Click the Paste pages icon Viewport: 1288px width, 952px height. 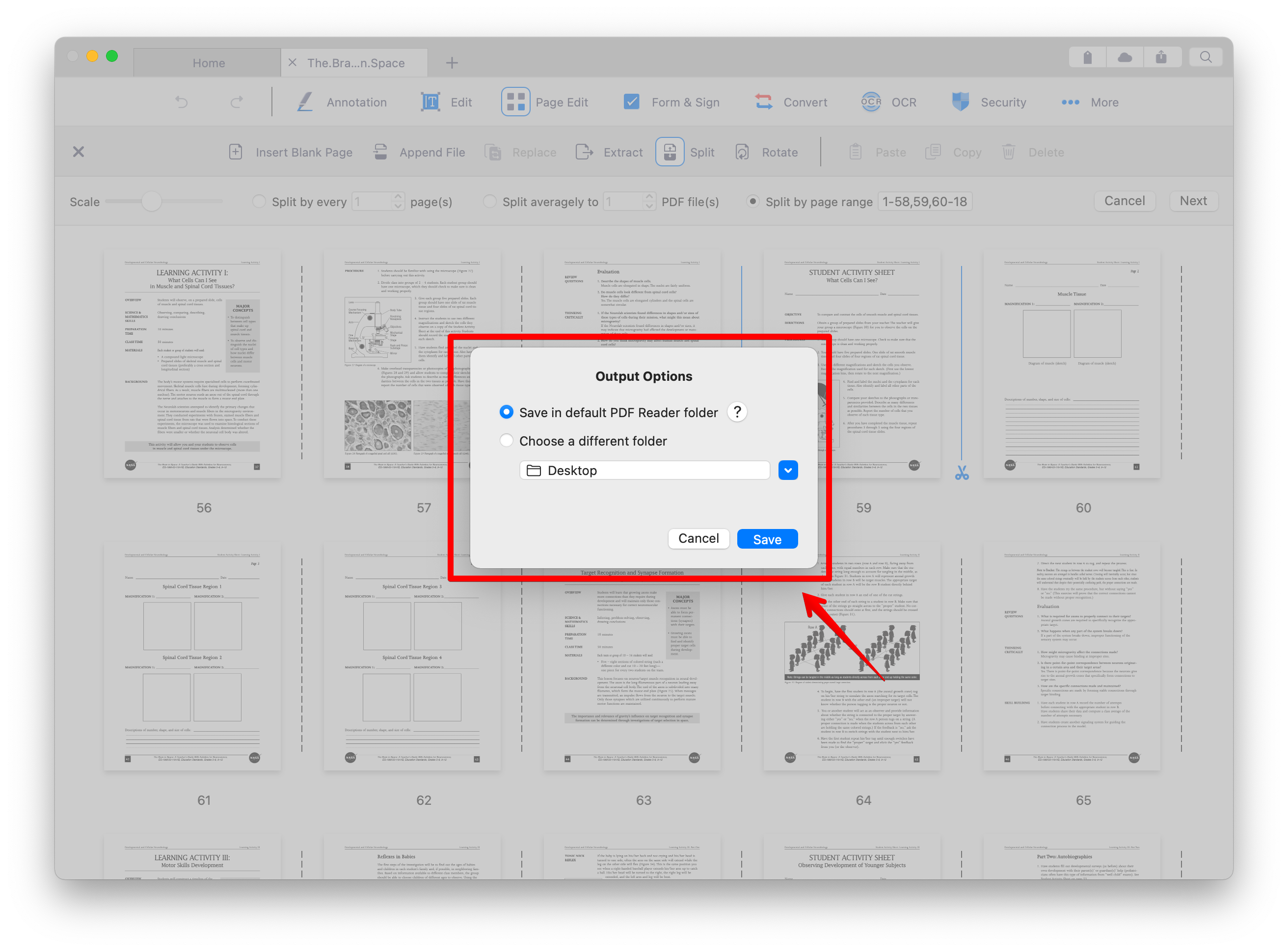(855, 152)
